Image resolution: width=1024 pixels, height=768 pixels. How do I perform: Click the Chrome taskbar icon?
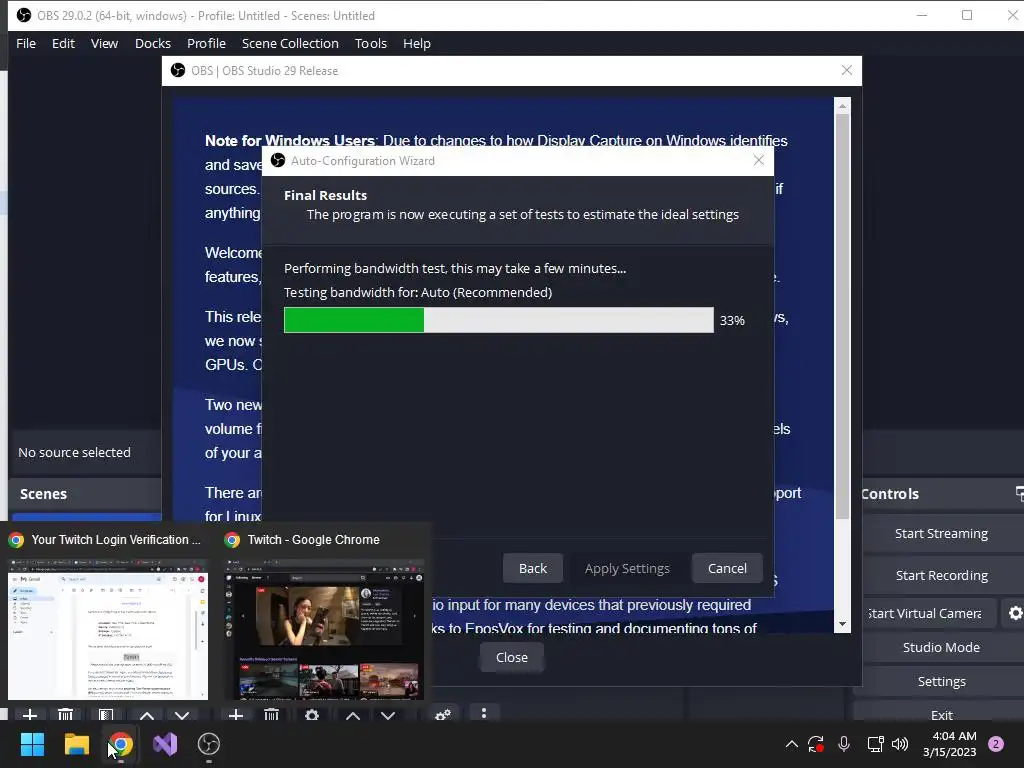[120, 744]
